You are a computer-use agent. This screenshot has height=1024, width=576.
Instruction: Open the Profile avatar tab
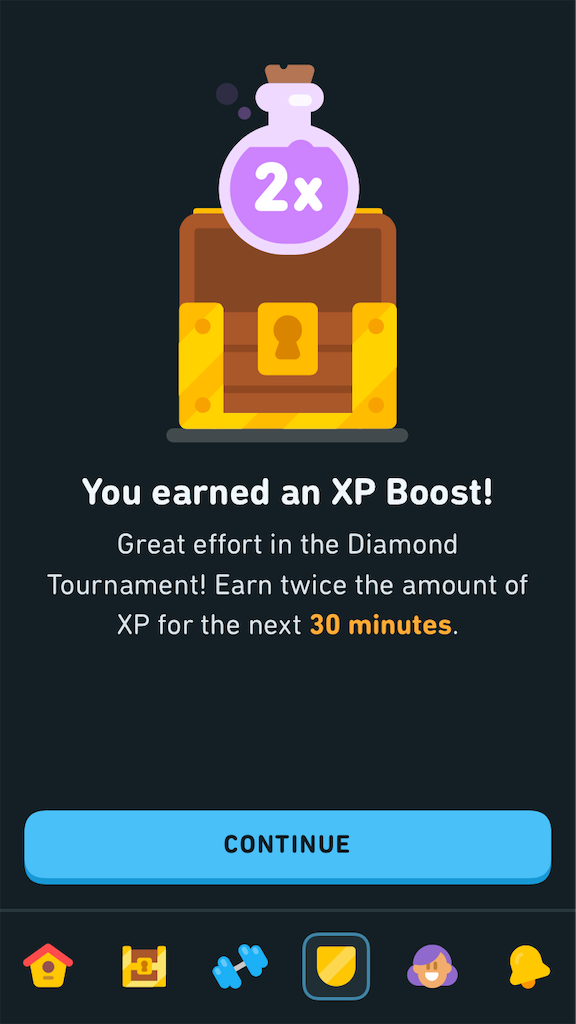[432, 966]
